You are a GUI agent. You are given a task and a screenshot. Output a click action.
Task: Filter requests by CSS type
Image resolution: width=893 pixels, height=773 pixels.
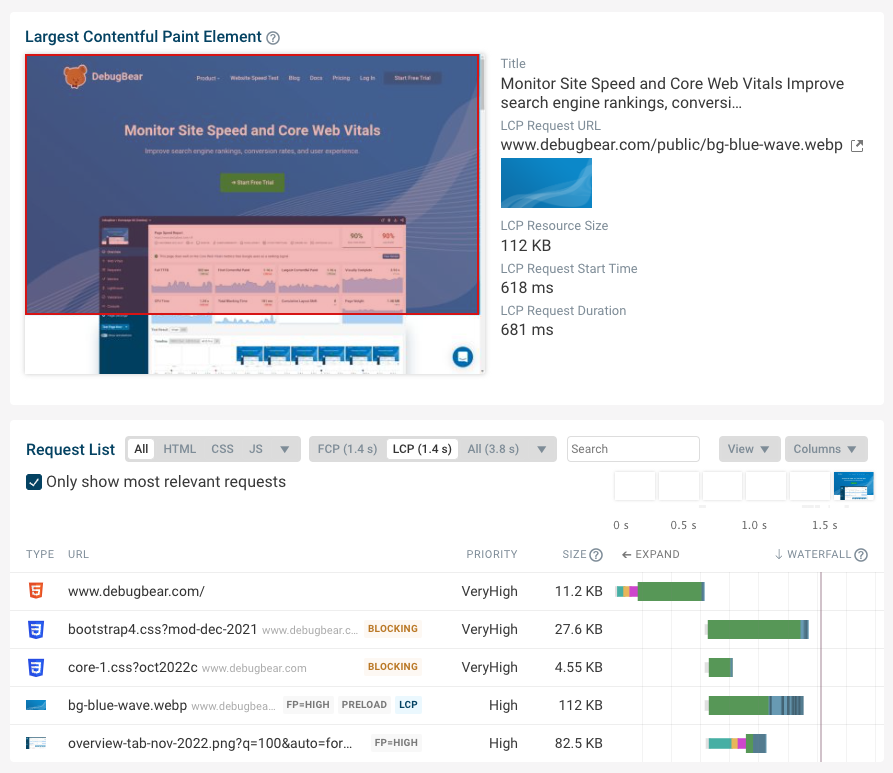click(222, 449)
